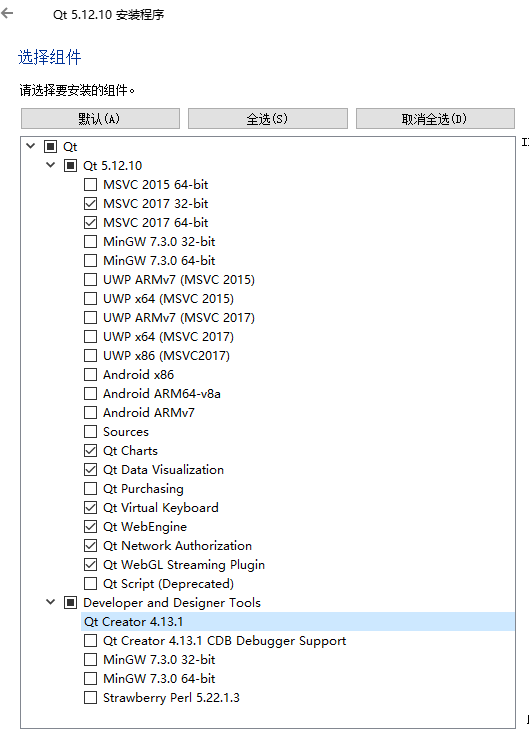Image resolution: width=529 pixels, height=740 pixels.
Task: Click the 默认(A) default button
Action: pos(100,118)
